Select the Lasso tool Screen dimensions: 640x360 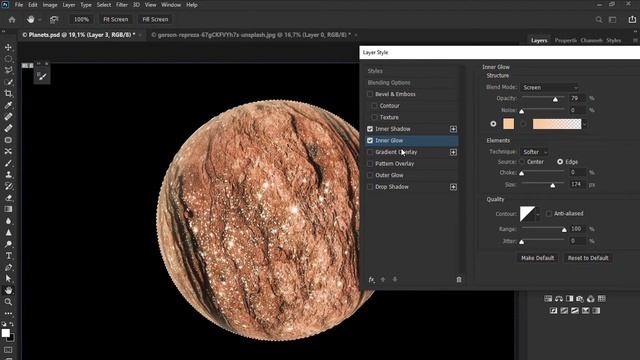coord(8,70)
